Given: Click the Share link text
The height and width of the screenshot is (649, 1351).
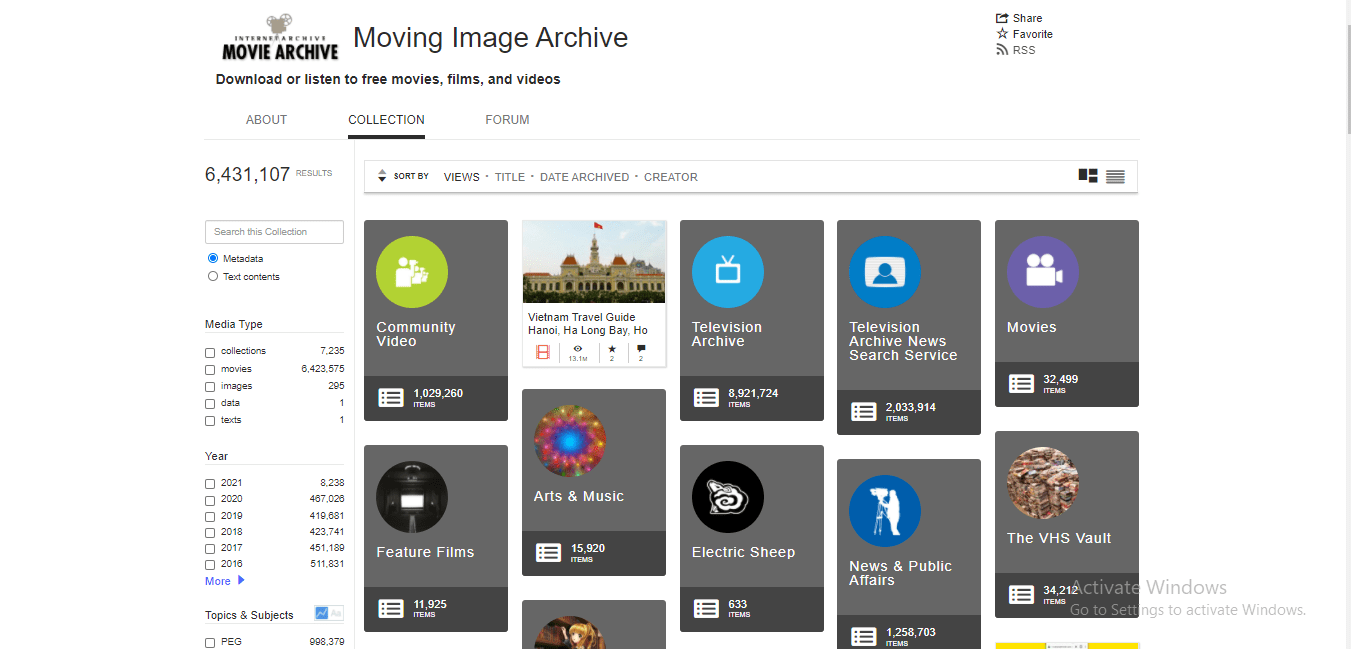Looking at the screenshot, I should pyautogui.click(x=1027, y=18).
